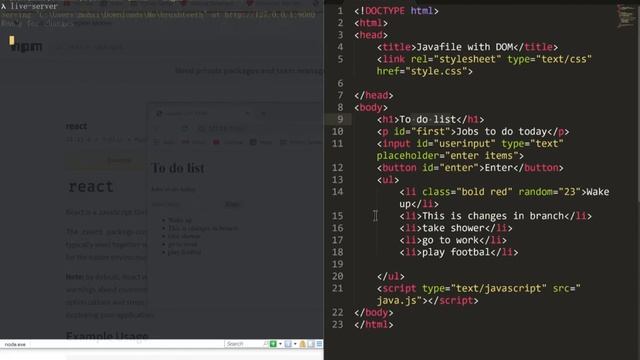Click the random="23" attribute in code

[x=549, y=192]
